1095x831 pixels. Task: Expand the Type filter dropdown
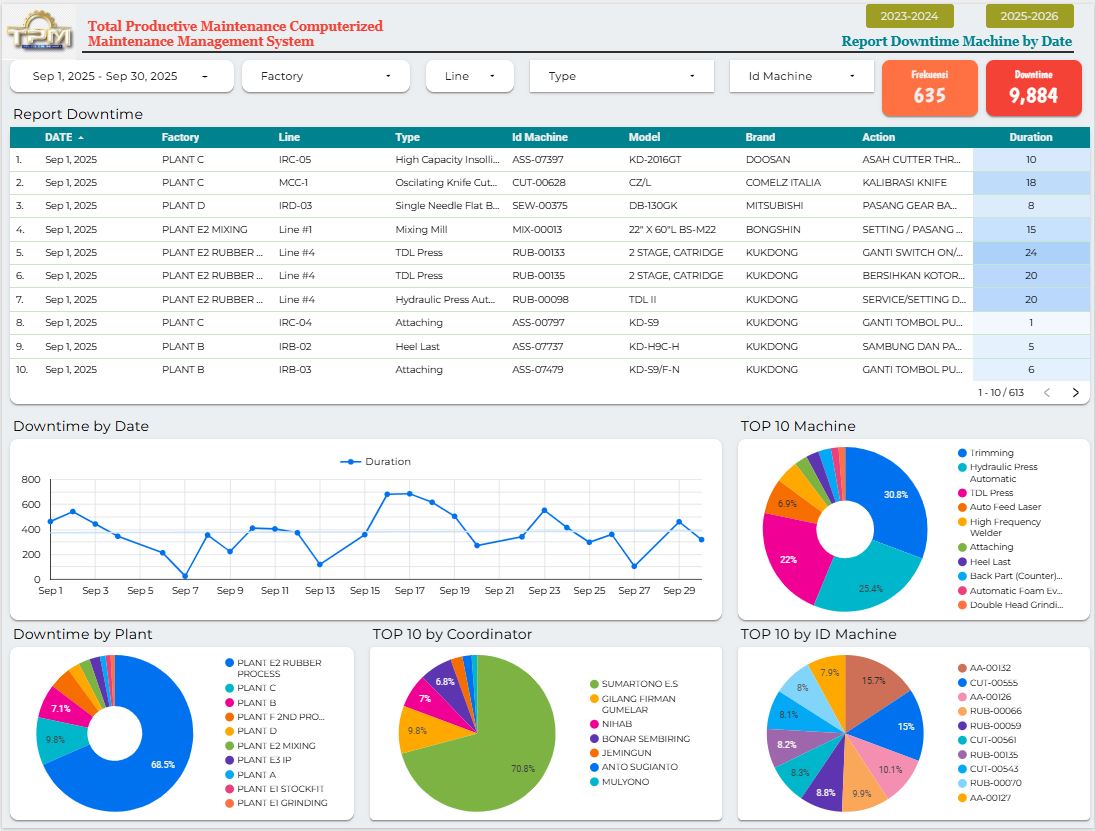tap(621, 76)
